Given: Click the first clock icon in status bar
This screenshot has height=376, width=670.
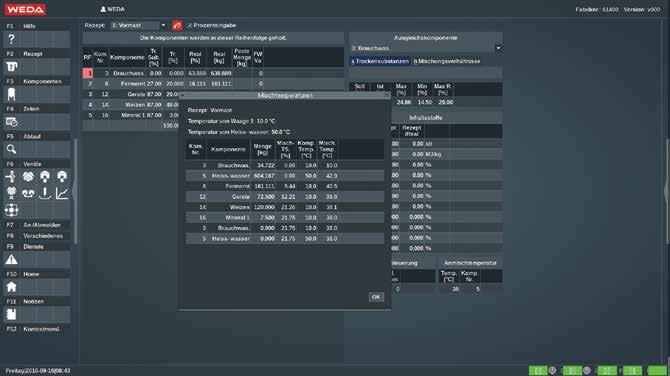Looking at the screenshot, I should (x=552, y=370).
